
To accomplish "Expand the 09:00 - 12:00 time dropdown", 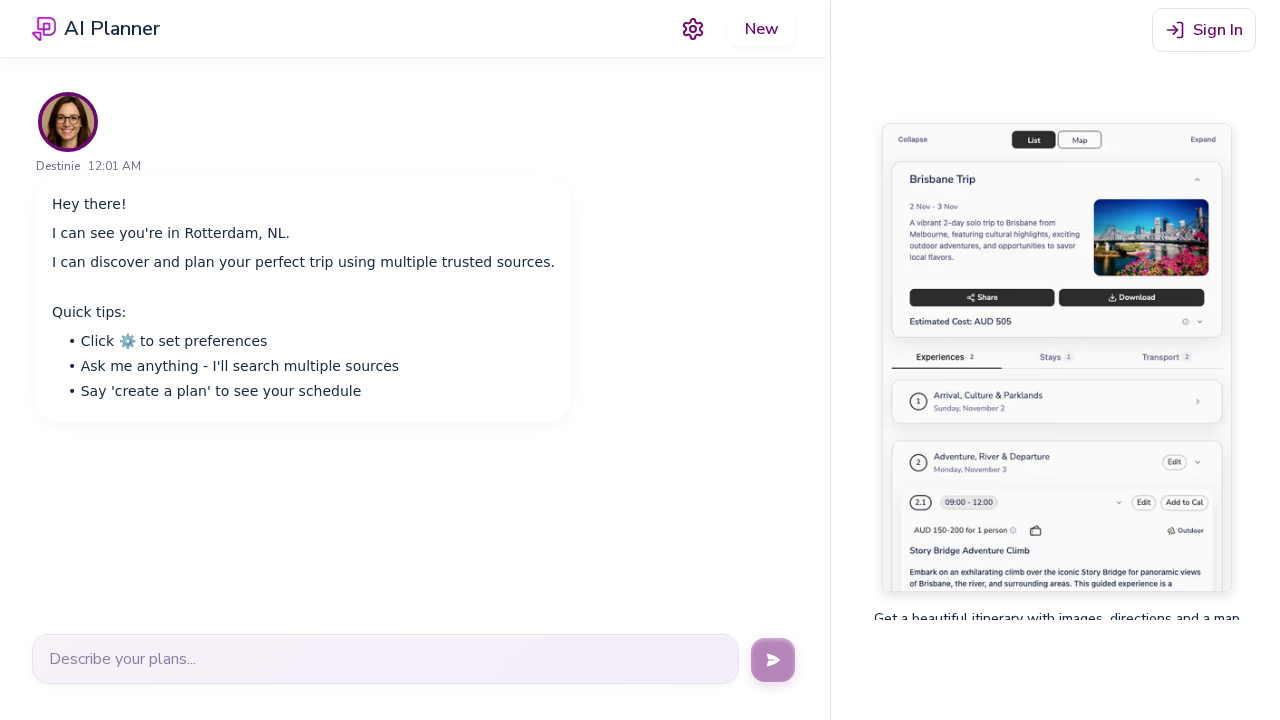I will [1119, 503].
